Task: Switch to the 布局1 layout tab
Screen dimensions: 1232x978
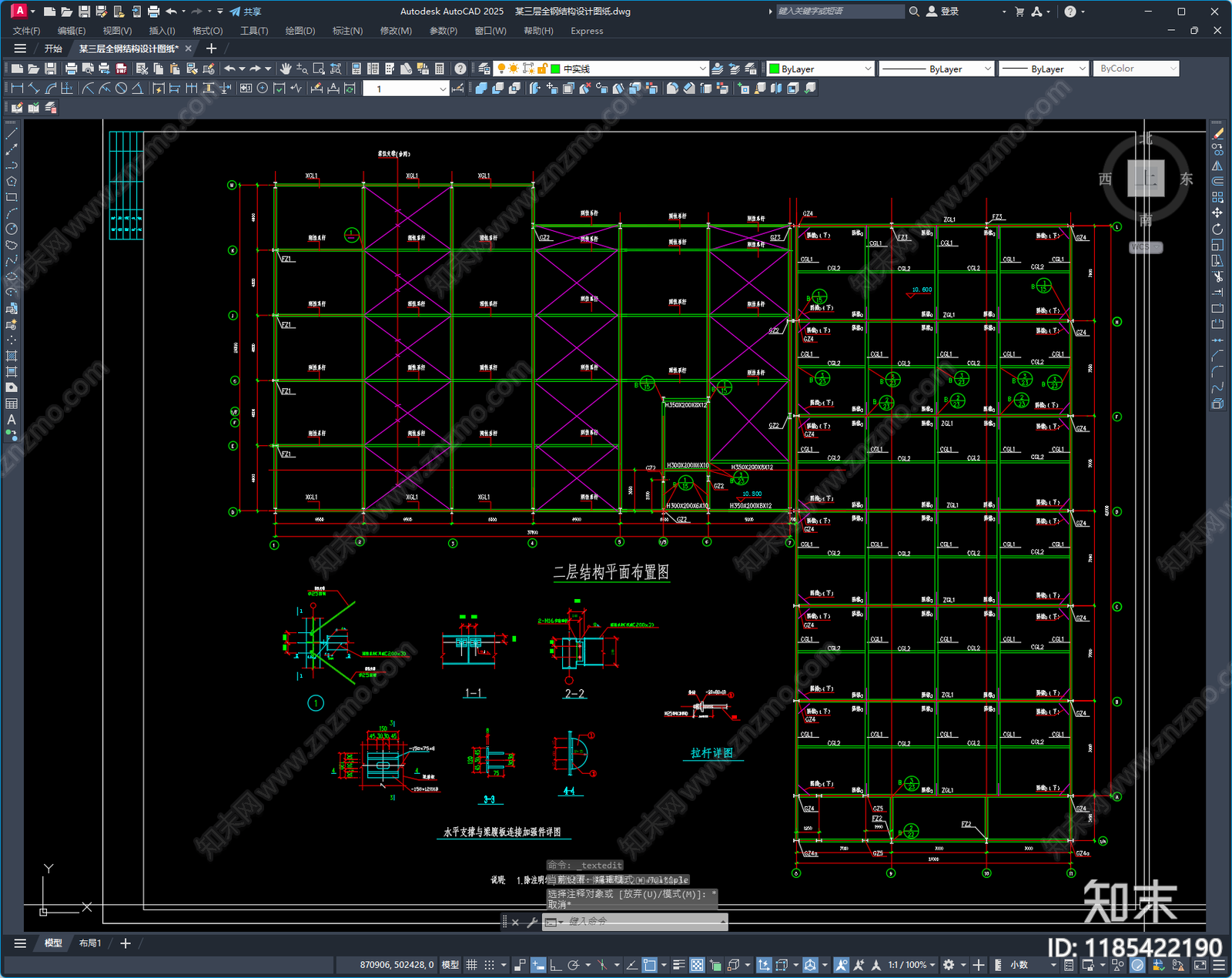Action: [90, 943]
